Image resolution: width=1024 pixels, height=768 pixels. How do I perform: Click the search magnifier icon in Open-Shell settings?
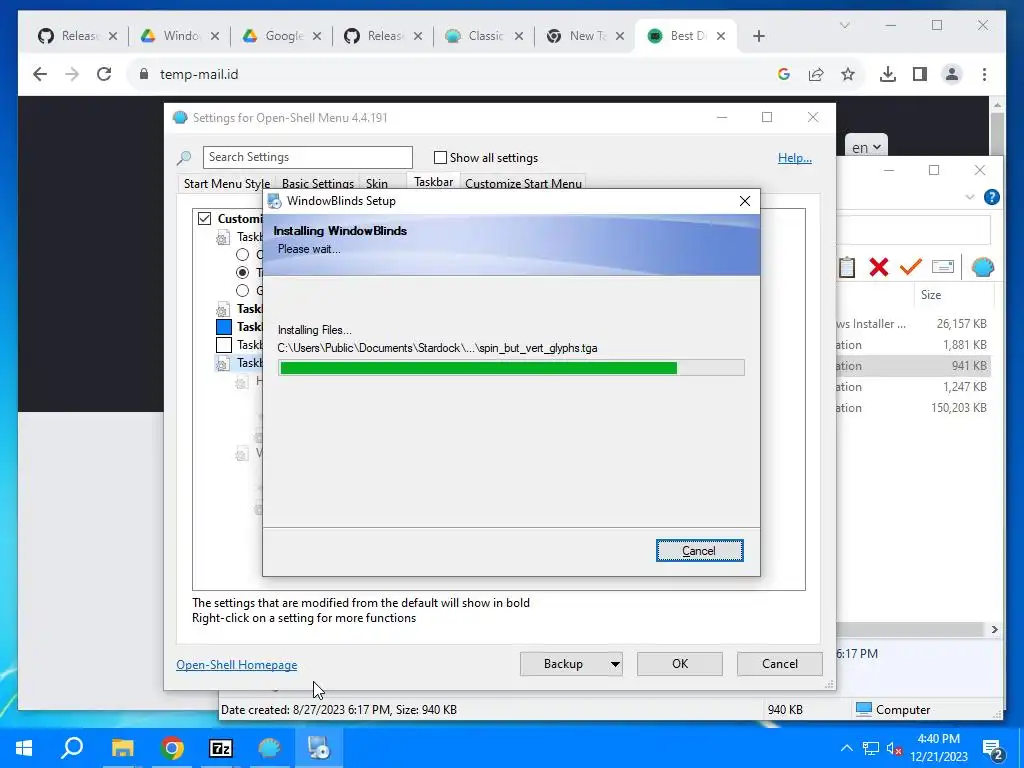point(184,157)
